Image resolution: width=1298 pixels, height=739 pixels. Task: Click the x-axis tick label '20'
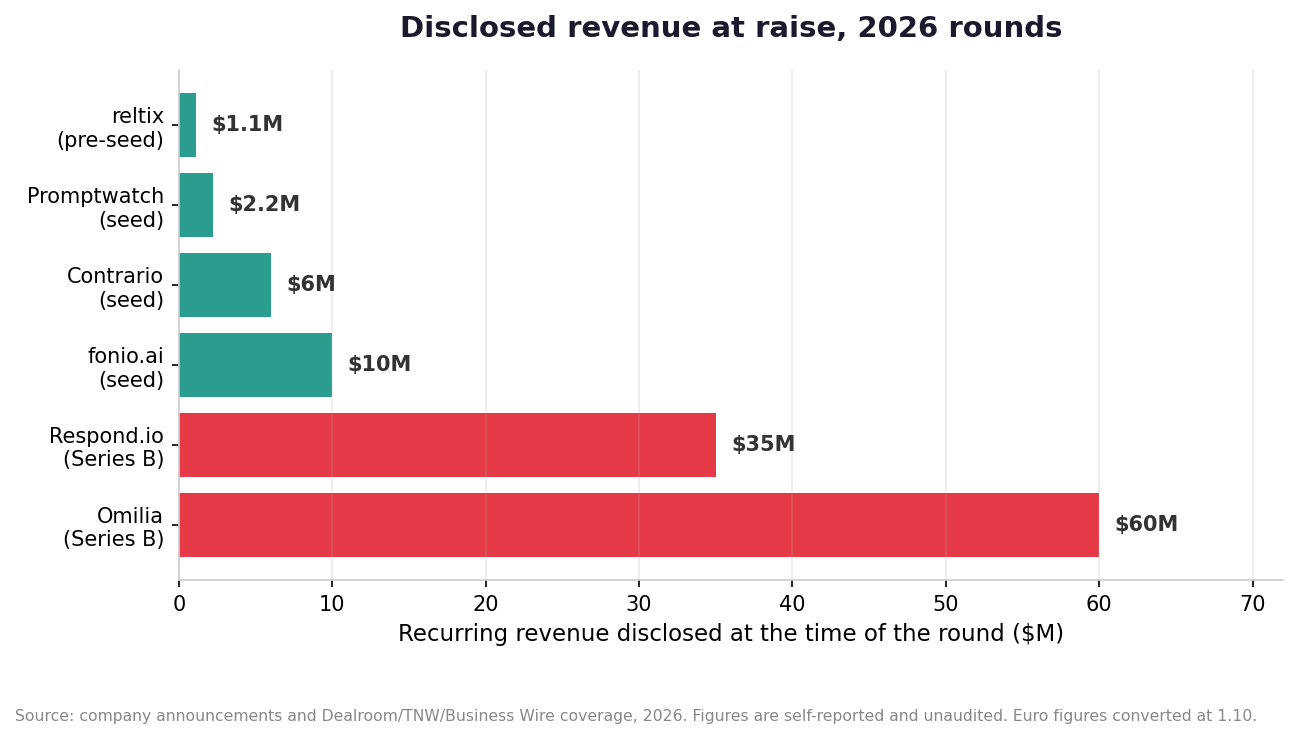tap(486, 604)
